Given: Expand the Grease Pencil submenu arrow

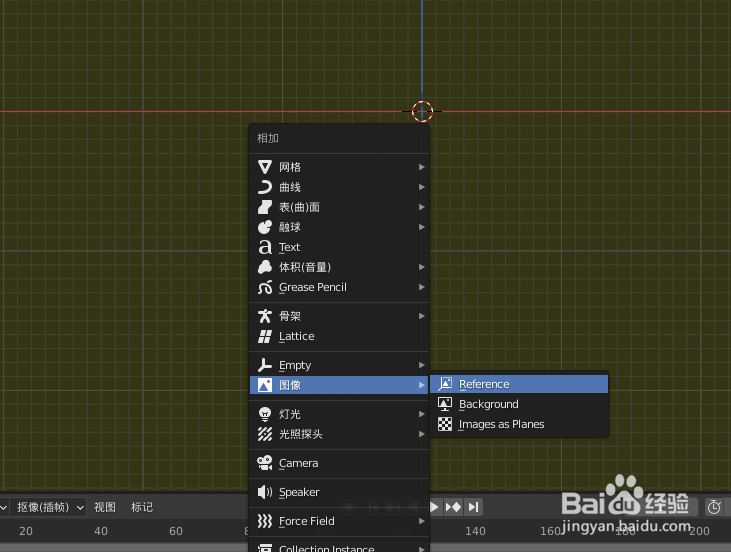Looking at the screenshot, I should (421, 287).
